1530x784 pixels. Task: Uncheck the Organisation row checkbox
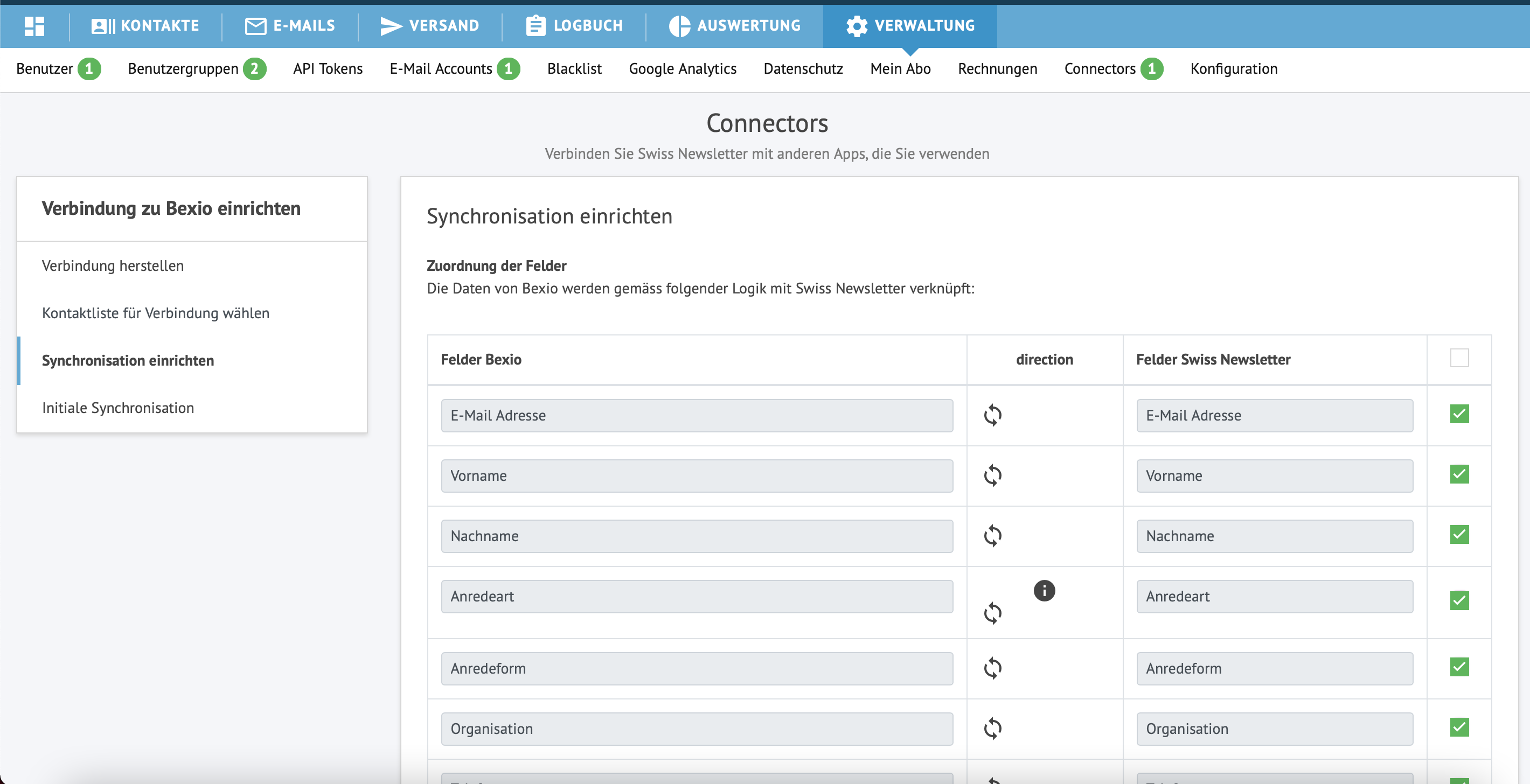tap(1459, 727)
